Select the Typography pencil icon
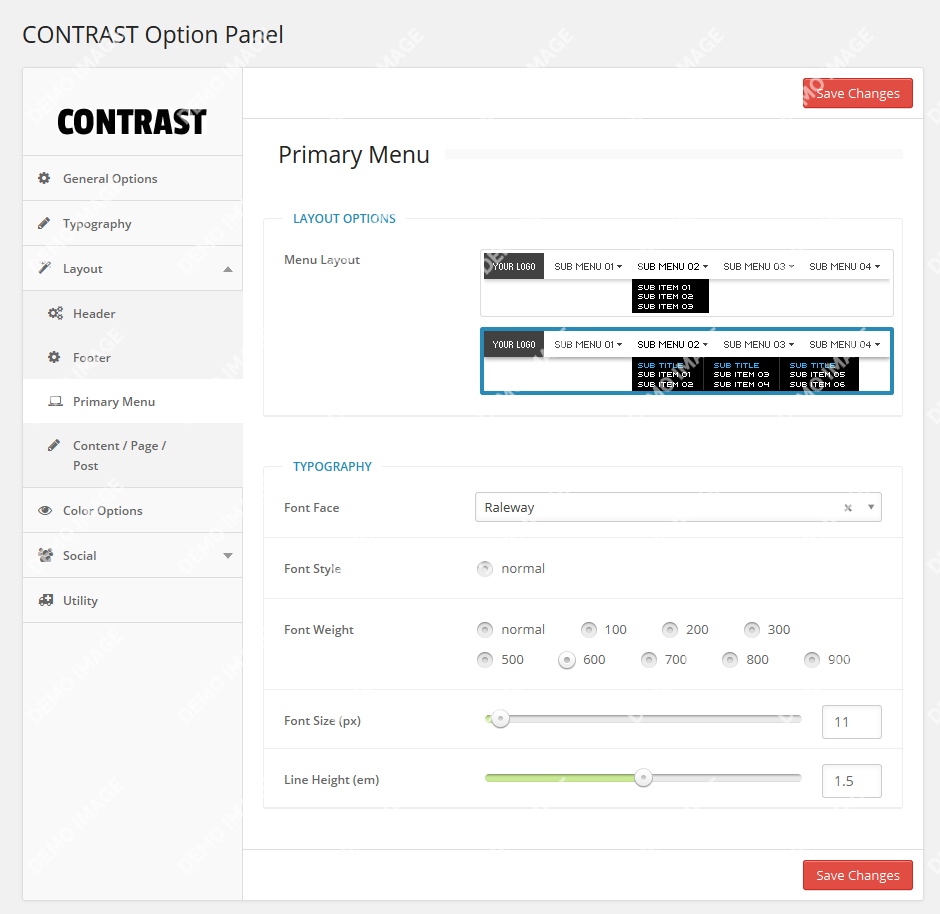The image size is (940, 914). click(x=44, y=223)
